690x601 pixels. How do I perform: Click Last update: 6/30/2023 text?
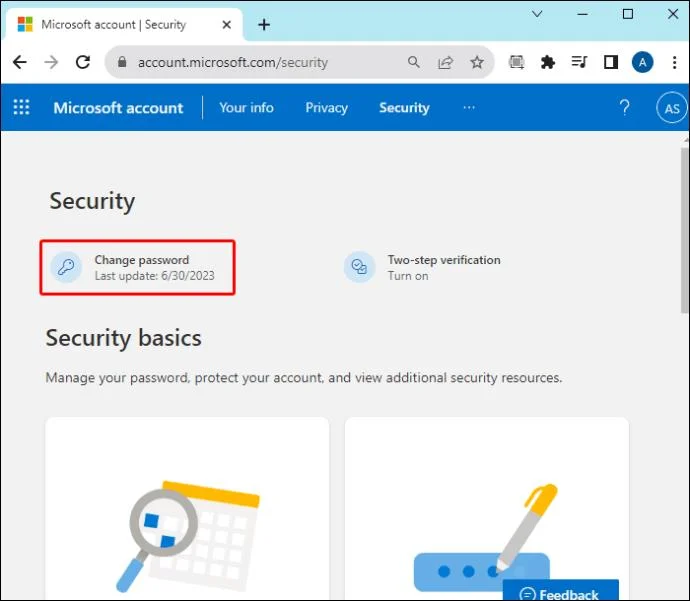point(154,276)
